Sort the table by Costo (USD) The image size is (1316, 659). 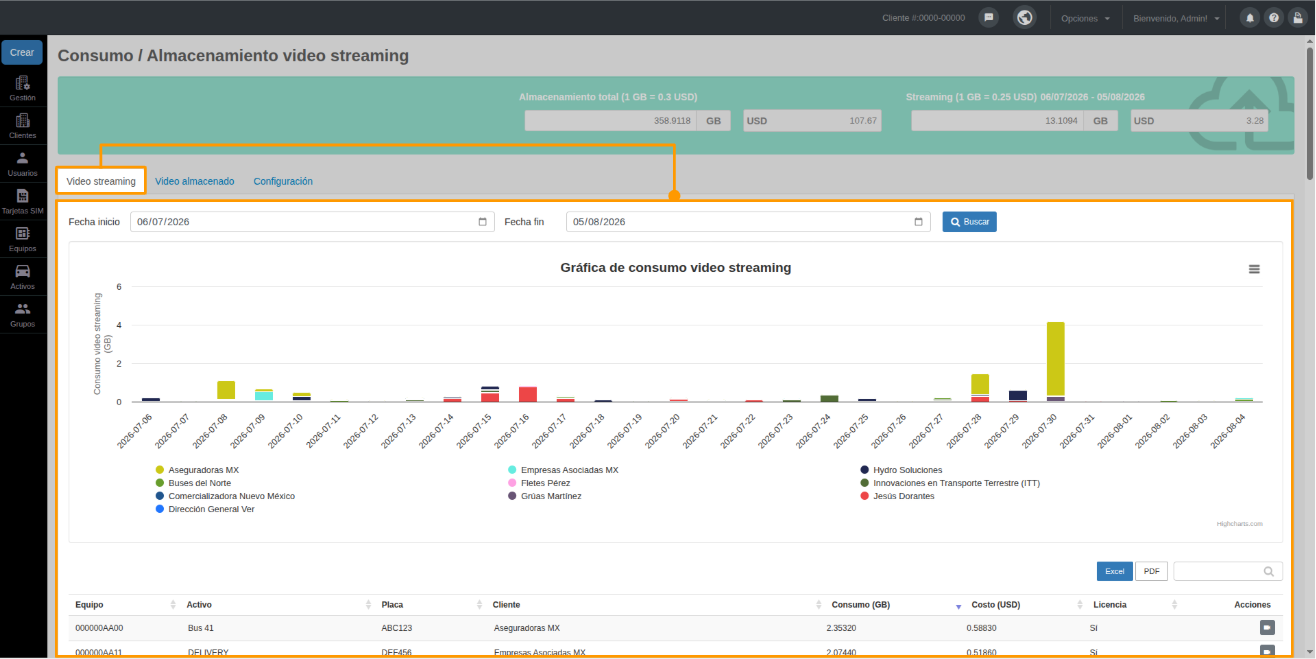pyautogui.click(x=1025, y=605)
